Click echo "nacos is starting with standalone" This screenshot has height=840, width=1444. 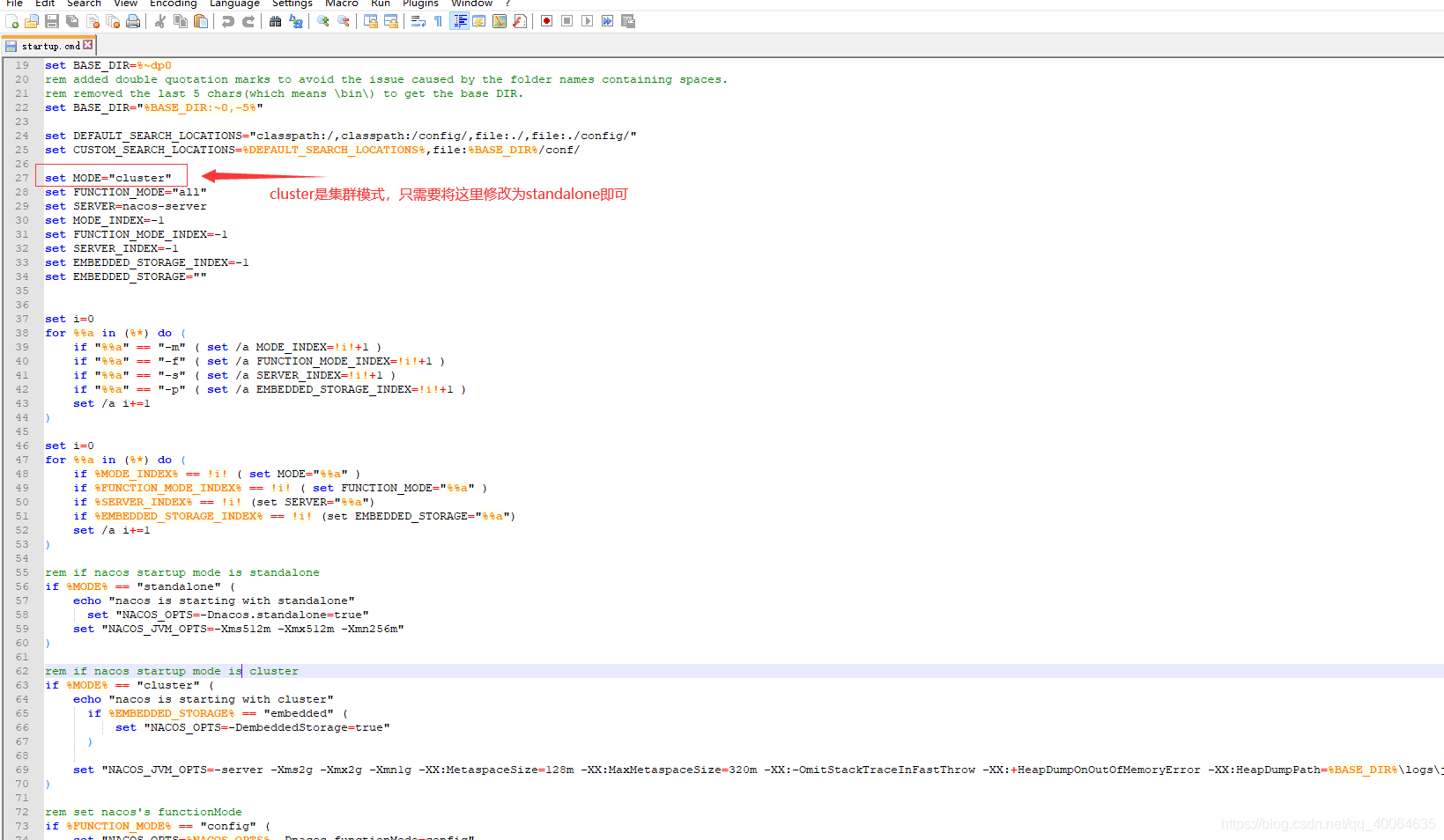[214, 601]
